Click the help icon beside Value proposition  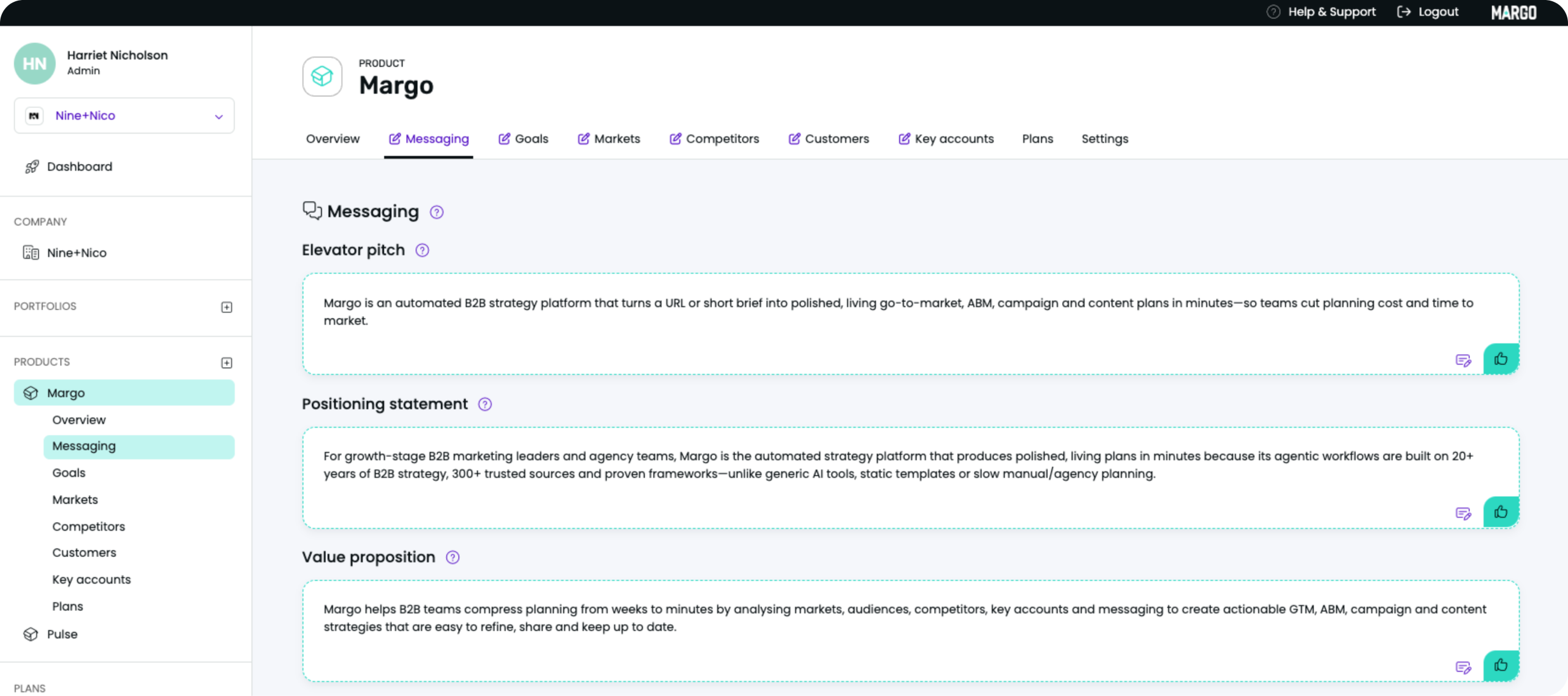point(453,558)
